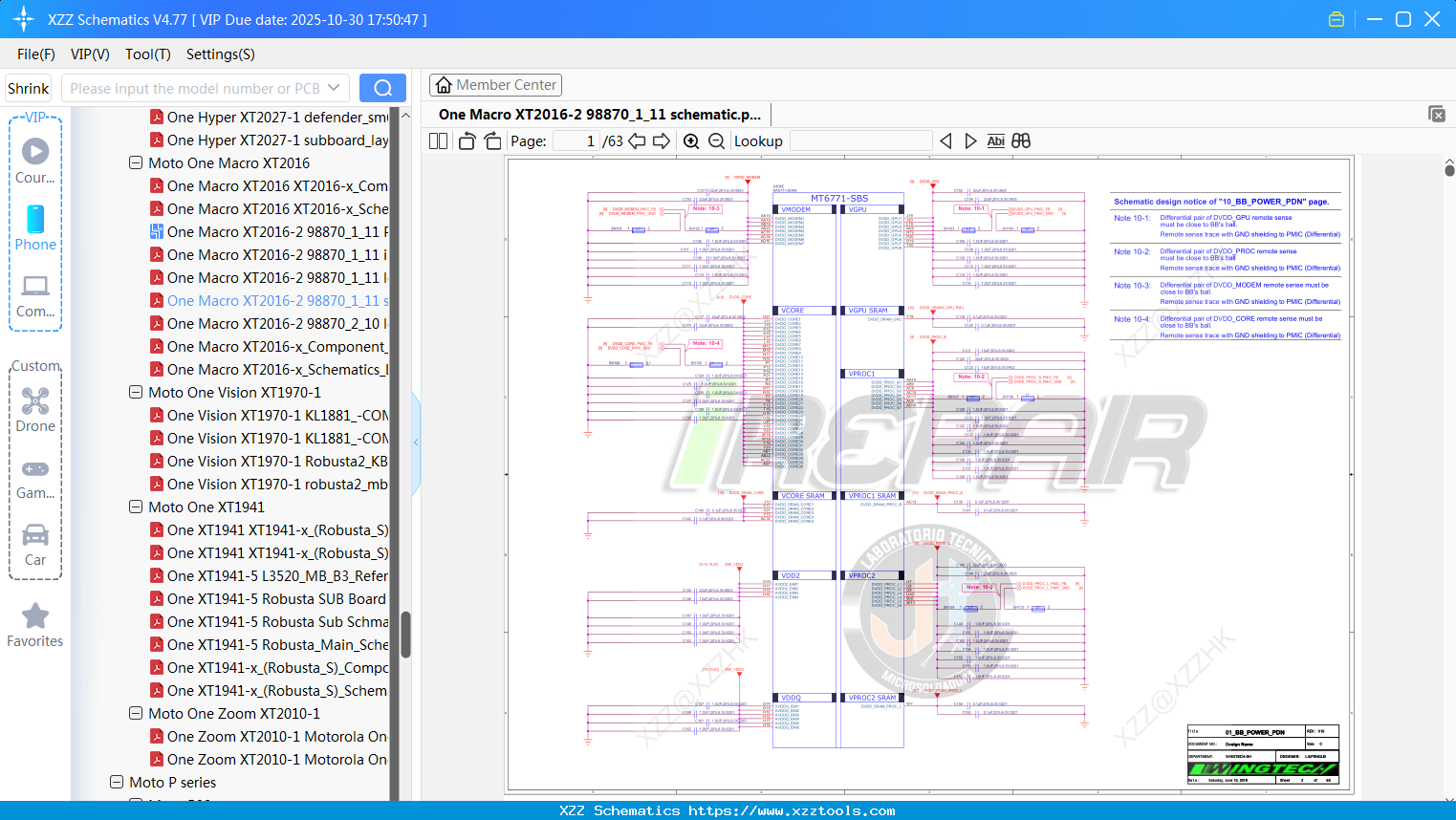The image size is (1456, 820).
Task: Open the Settings menu
Action: (220, 54)
